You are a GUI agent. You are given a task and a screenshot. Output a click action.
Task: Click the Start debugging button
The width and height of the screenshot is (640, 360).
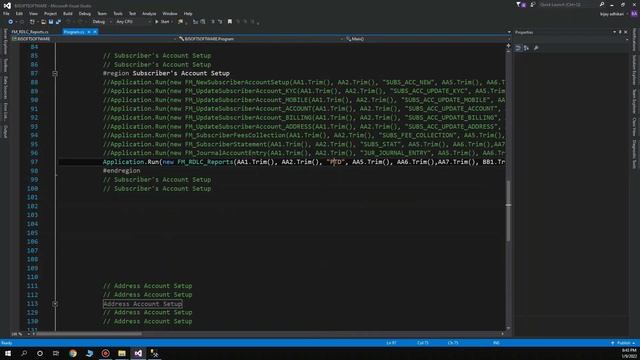click(x=162, y=22)
